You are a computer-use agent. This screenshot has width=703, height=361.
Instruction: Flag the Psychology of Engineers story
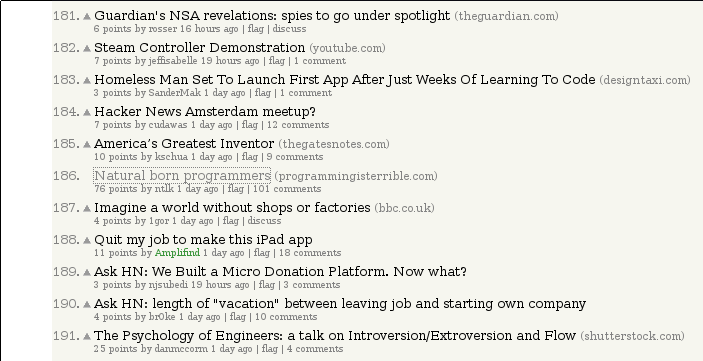point(269,349)
